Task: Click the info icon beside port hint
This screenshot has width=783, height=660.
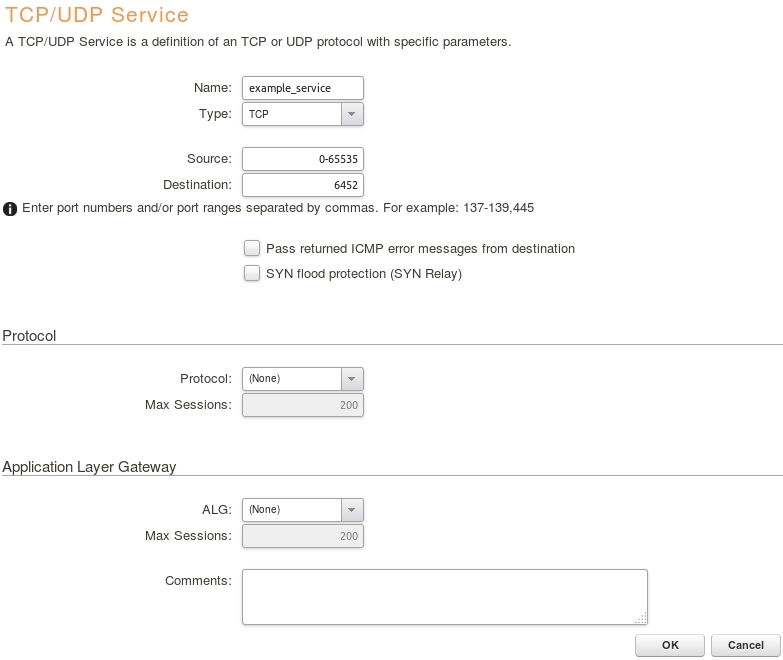Action: [x=10, y=209]
